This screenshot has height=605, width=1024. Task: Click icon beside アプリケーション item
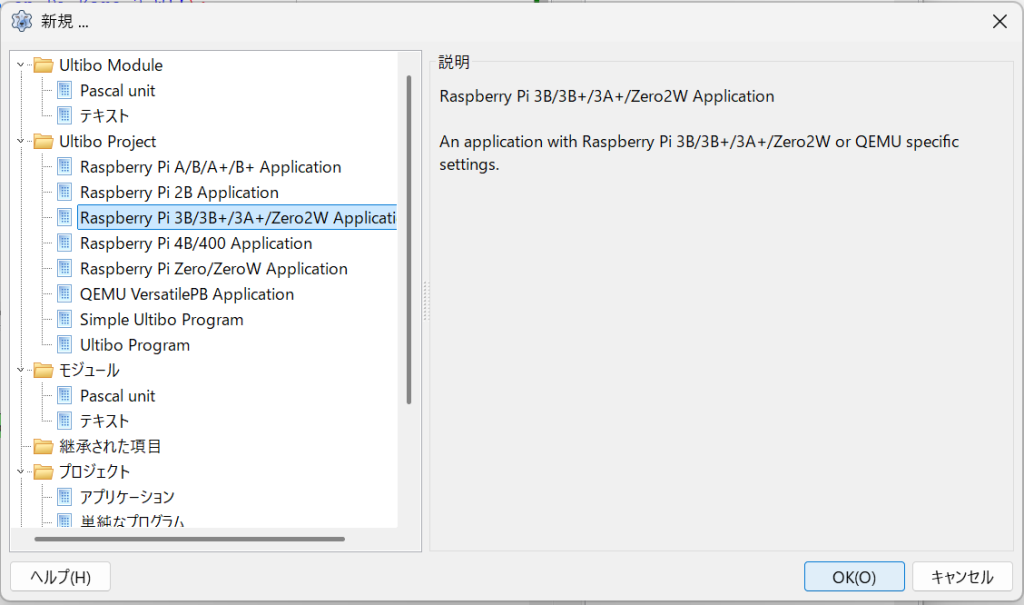click(65, 497)
